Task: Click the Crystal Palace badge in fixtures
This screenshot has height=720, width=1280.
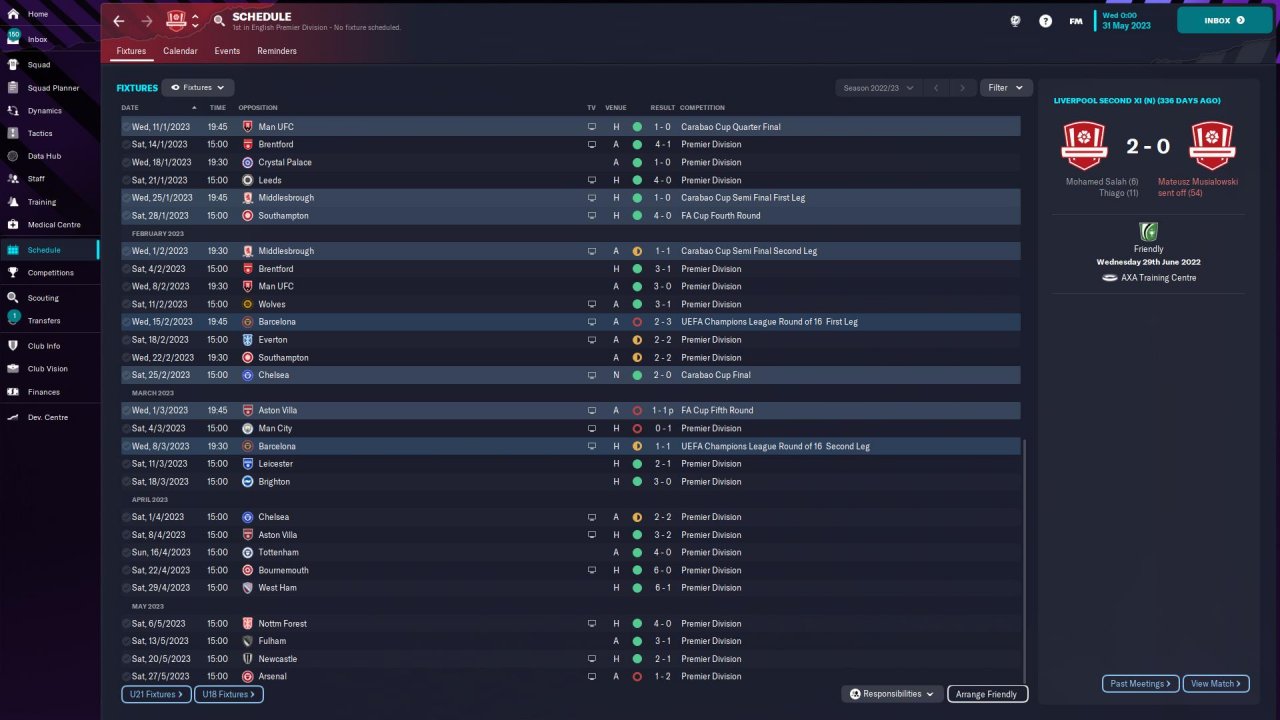Action: pyautogui.click(x=247, y=162)
